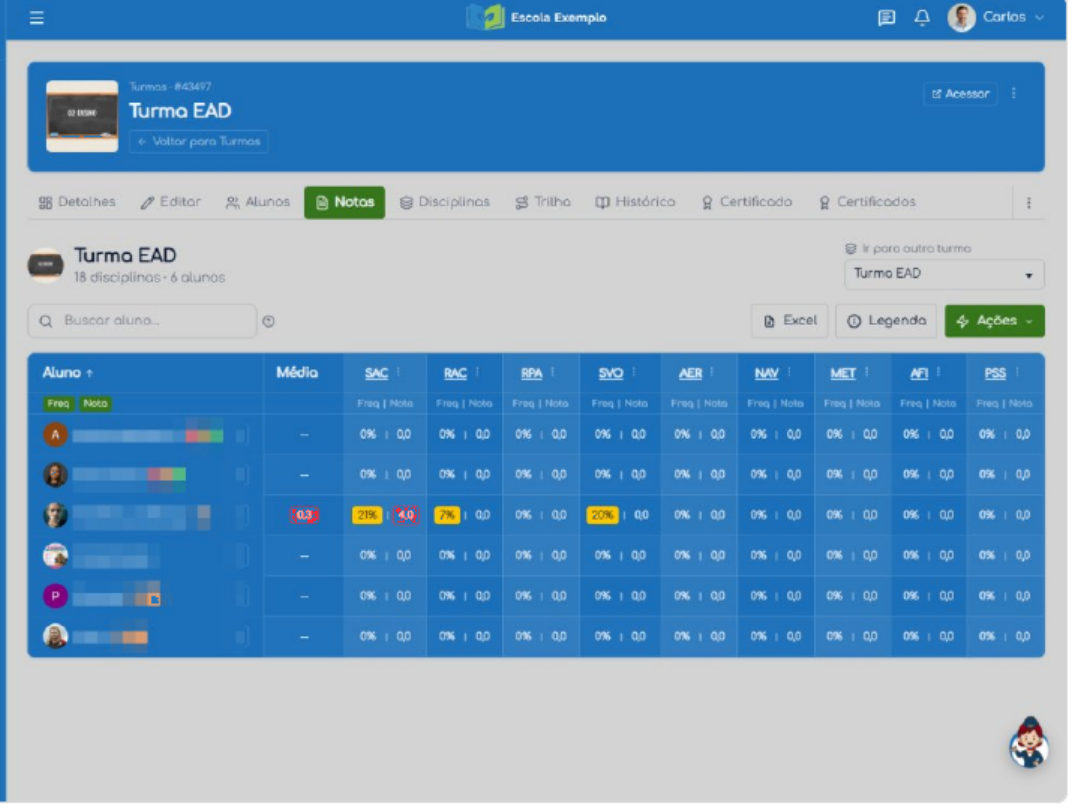
Task: Click the history clock icon beside search
Action: pos(268,321)
